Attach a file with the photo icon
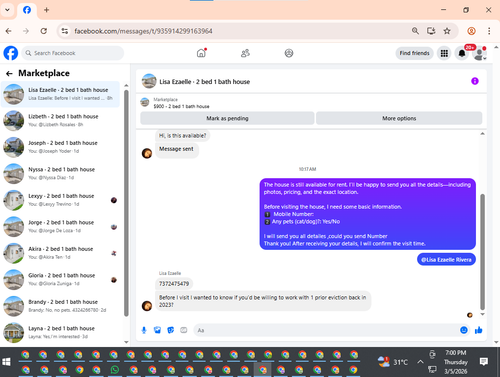This screenshot has height=377, width=500. click(x=157, y=330)
